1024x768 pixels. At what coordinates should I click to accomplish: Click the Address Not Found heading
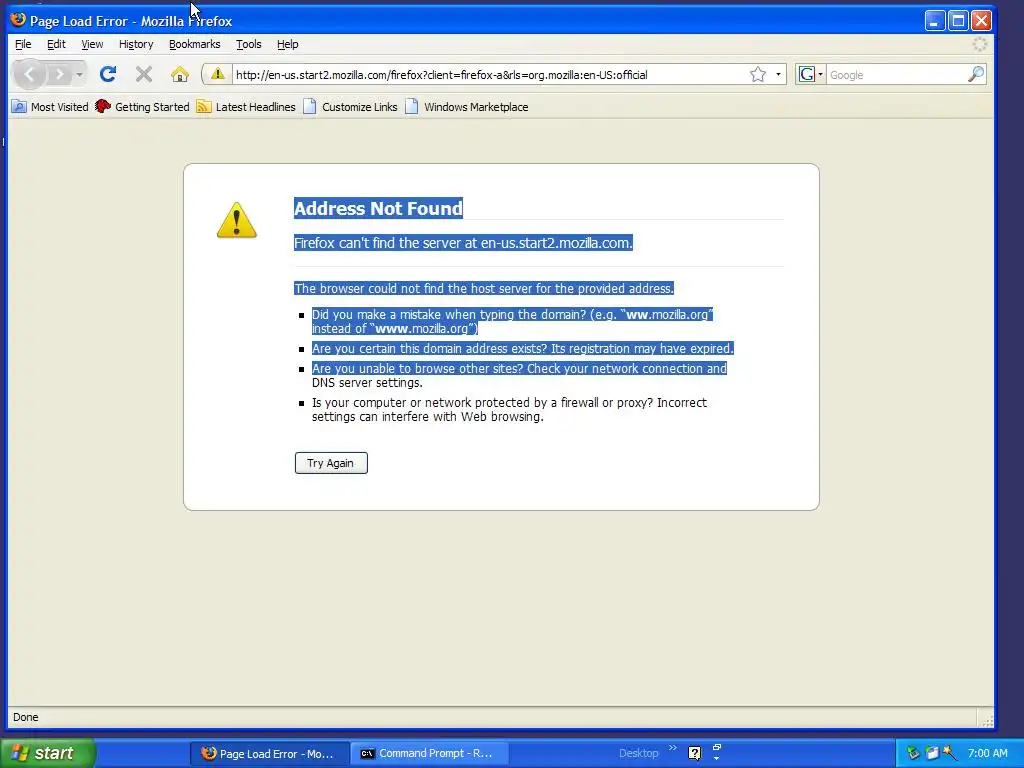click(378, 208)
